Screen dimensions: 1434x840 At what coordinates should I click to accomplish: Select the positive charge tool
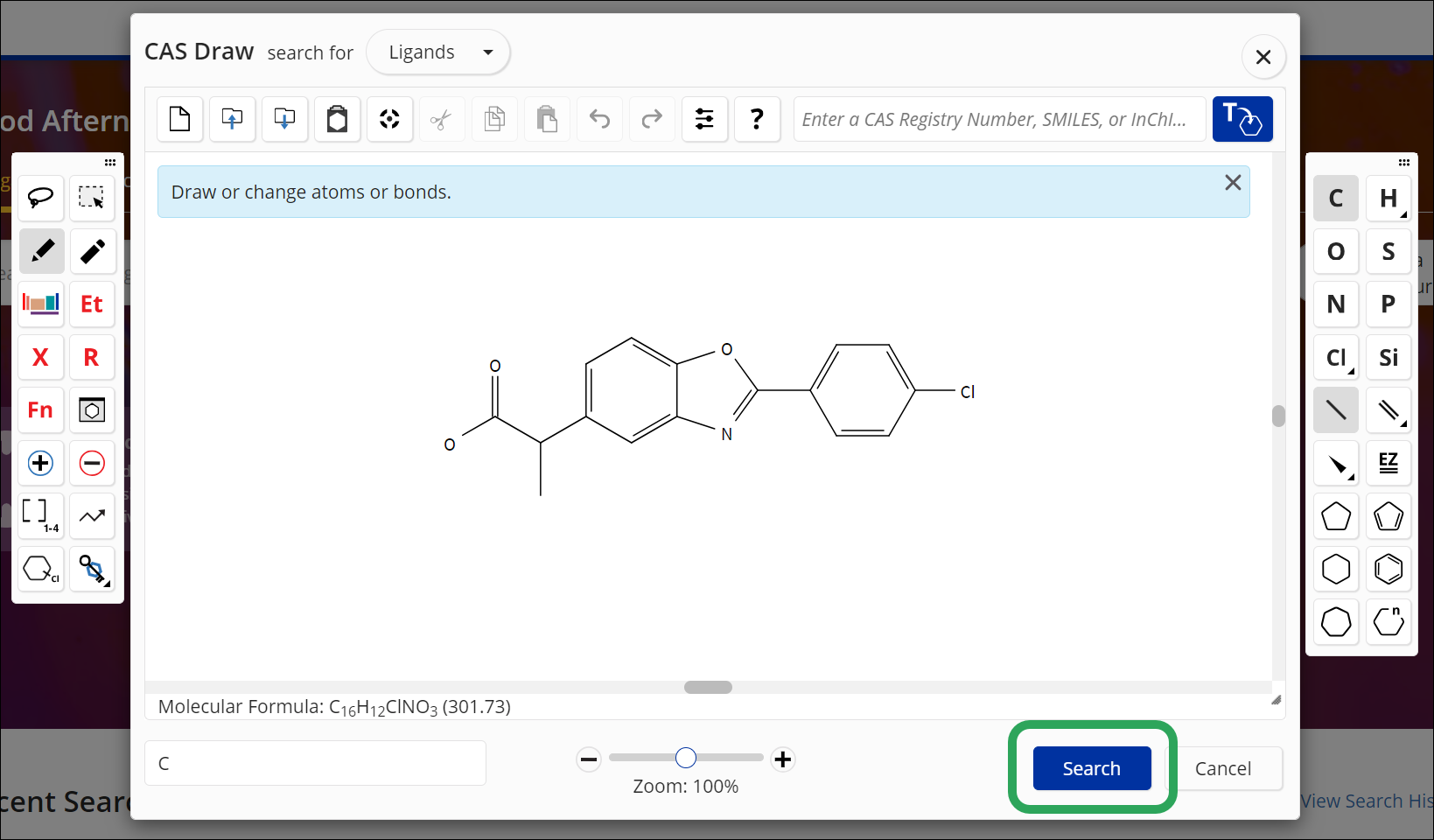pyautogui.click(x=40, y=463)
